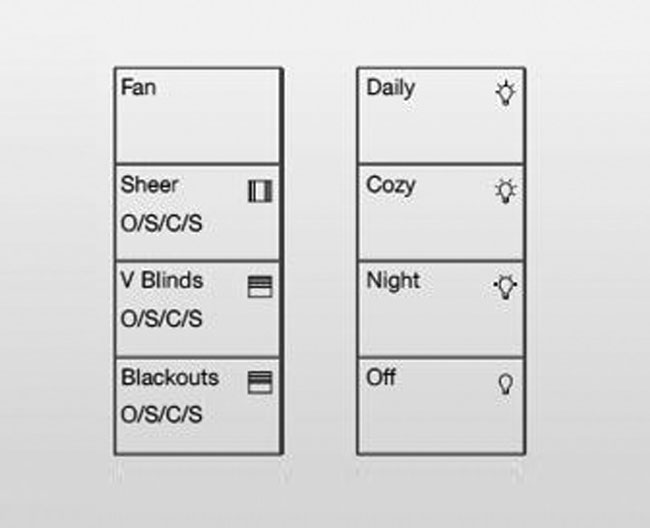Viewport: 650px width, 528px height.
Task: Click the Blackouts shade icon
Action: (x=260, y=383)
